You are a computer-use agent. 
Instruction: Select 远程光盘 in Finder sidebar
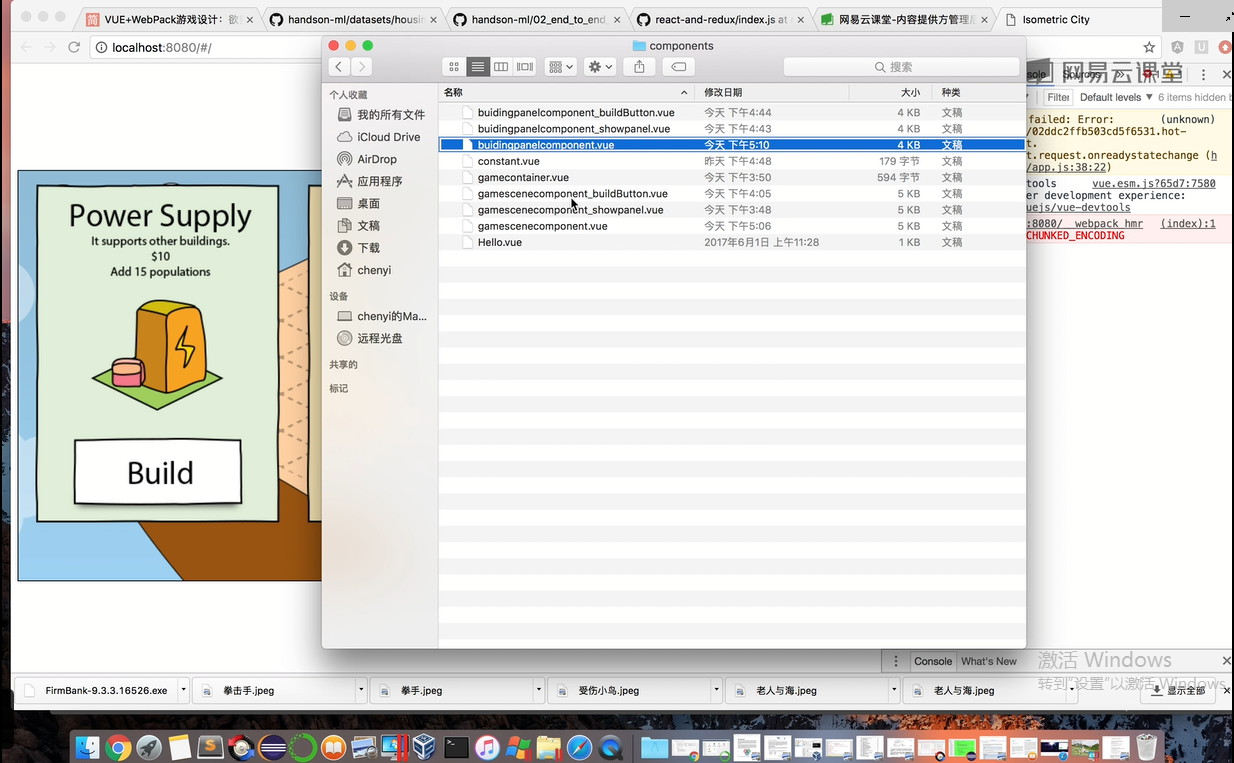(x=370, y=338)
